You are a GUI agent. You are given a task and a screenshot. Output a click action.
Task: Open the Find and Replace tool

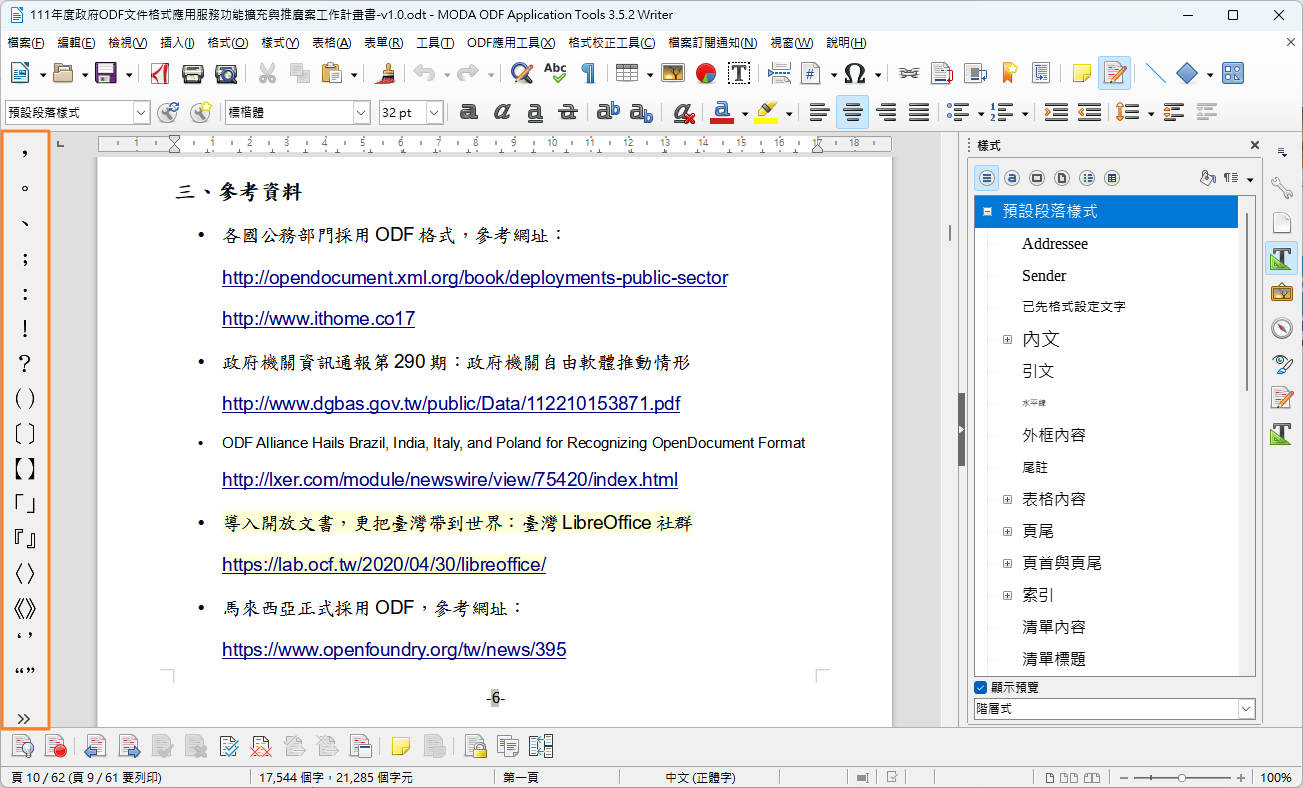pyautogui.click(x=521, y=73)
